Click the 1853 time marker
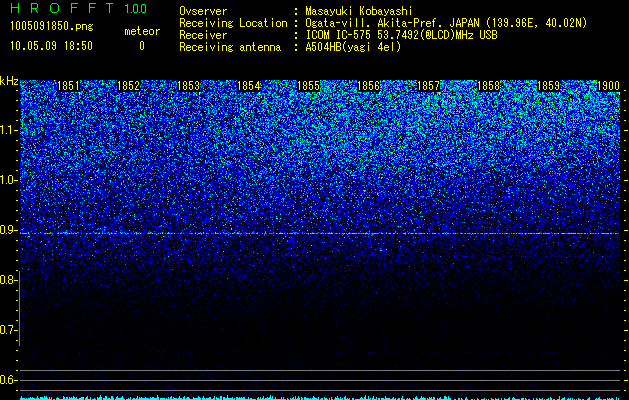The image size is (629, 400). pos(188,86)
